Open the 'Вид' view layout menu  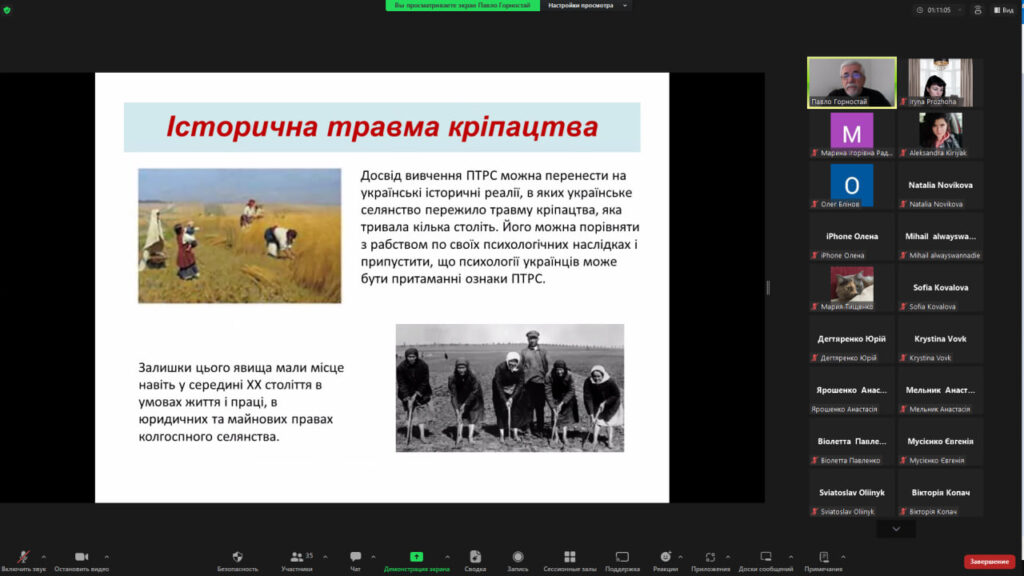pos(1003,10)
